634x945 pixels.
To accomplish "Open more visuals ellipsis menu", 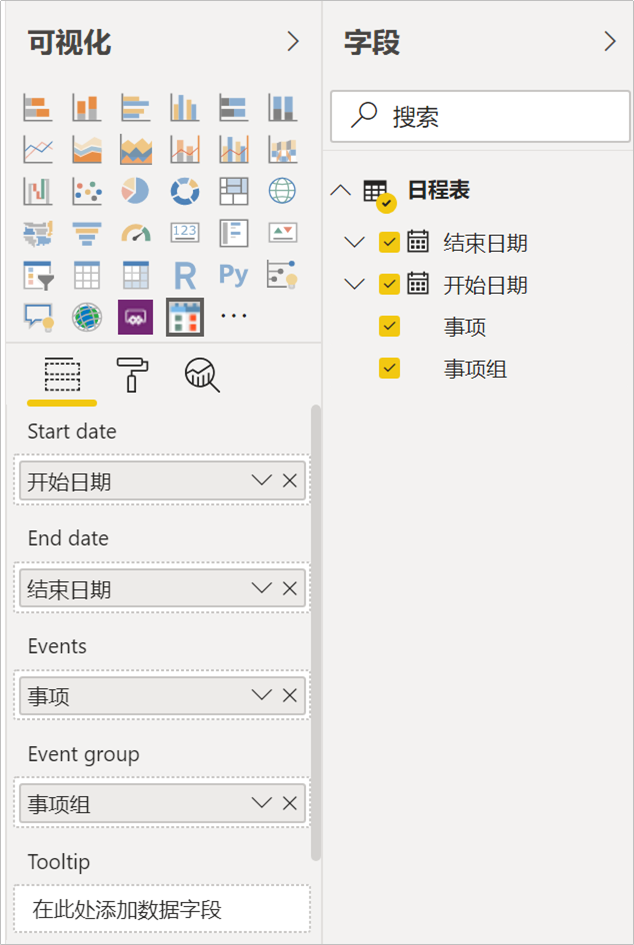I will pos(233,316).
